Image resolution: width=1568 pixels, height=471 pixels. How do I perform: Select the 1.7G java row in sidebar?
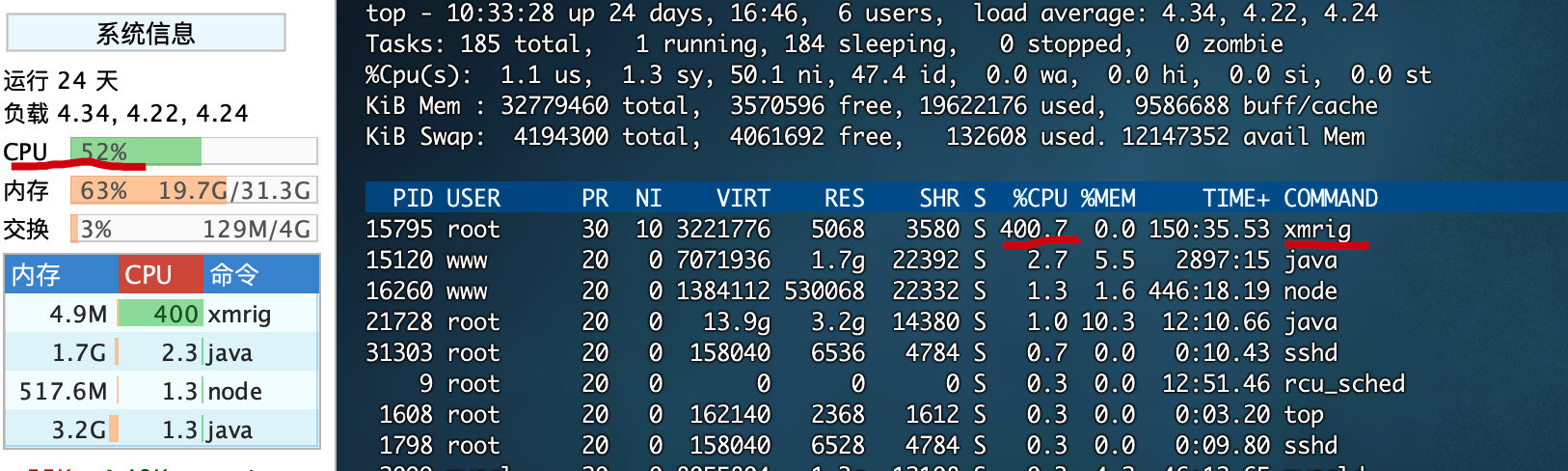(161, 352)
